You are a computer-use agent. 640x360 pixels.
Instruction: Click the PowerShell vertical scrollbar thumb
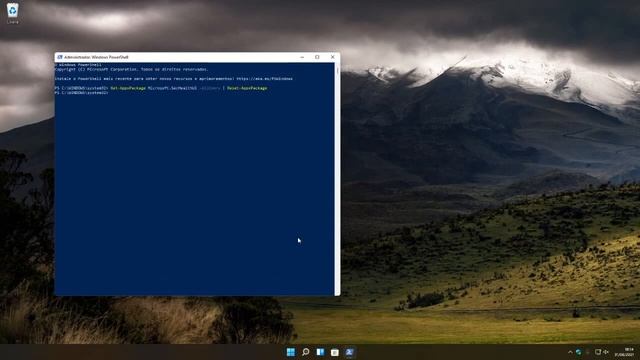click(x=337, y=71)
